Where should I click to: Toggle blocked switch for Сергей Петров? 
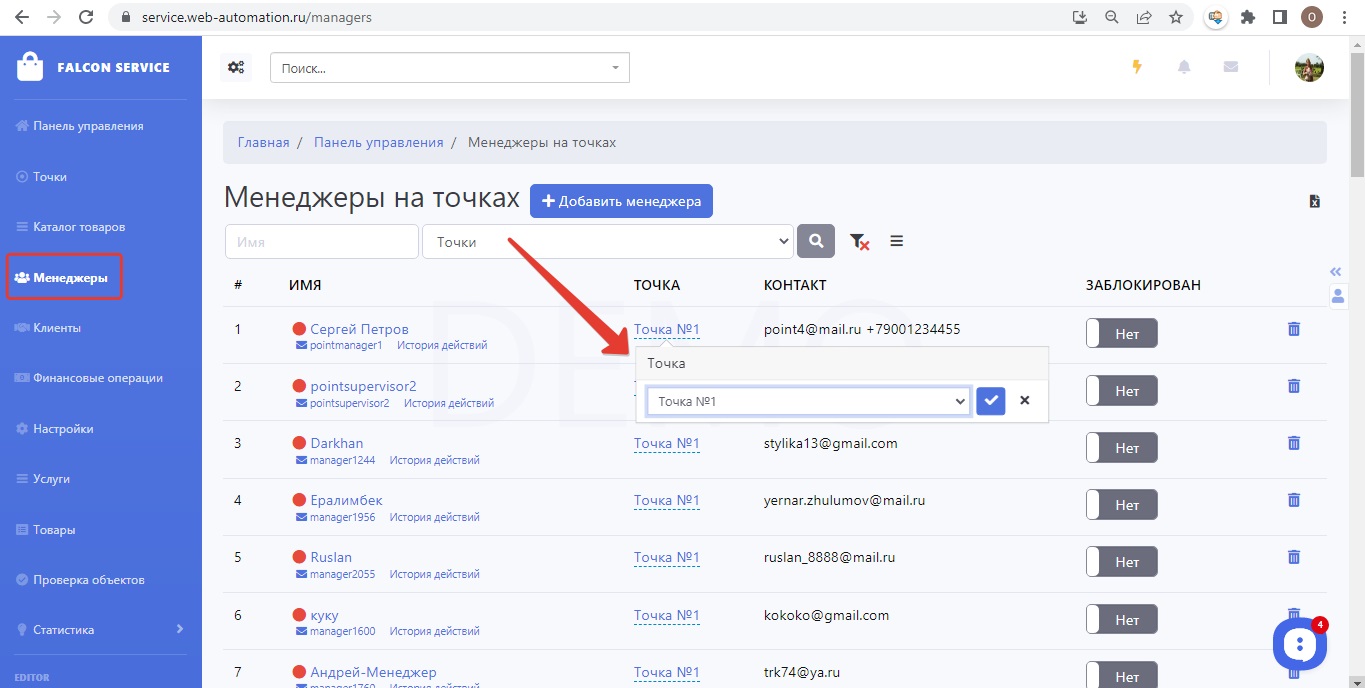tap(1121, 334)
